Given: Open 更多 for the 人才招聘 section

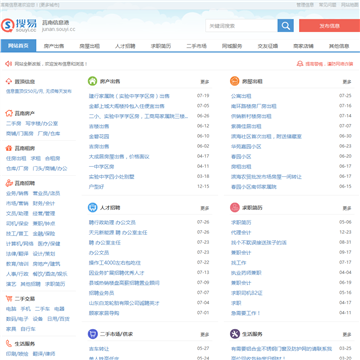Looking at the screenshot, I should point(205,208).
